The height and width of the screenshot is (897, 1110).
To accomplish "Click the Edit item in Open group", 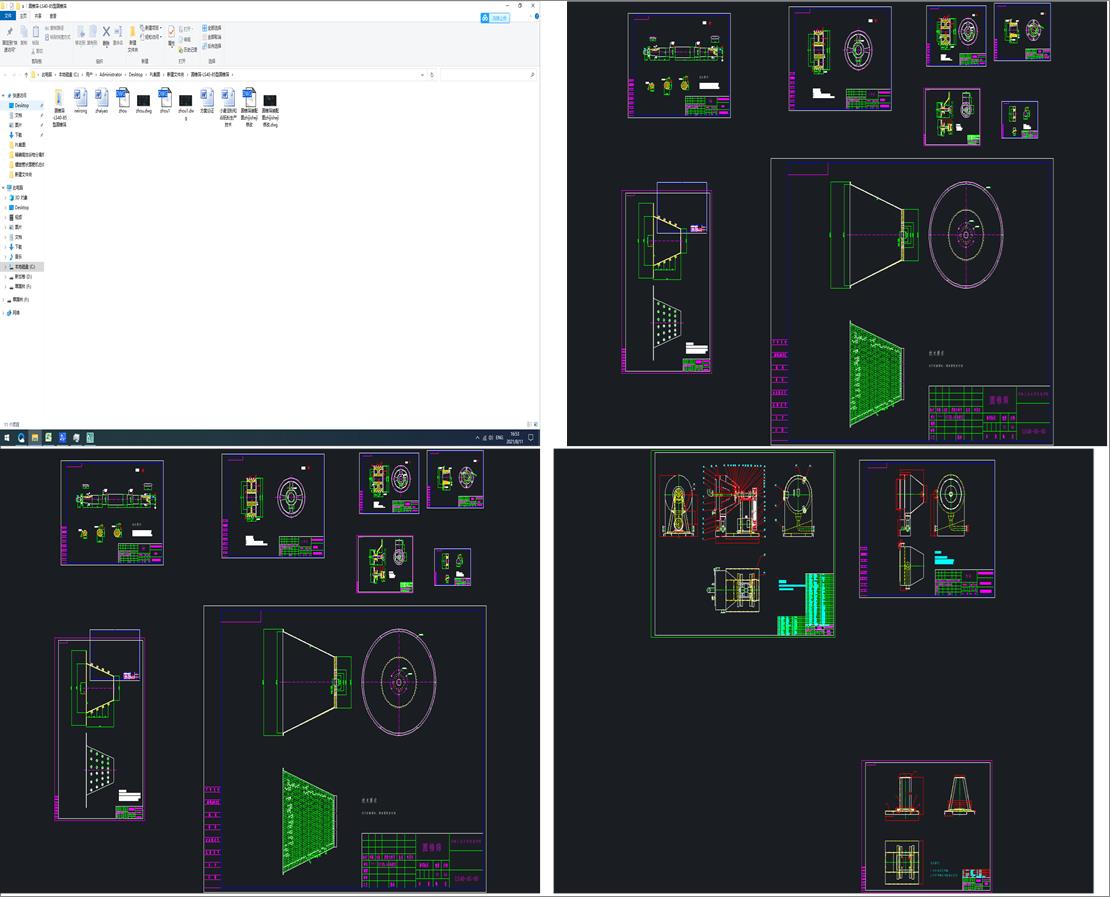I will coord(187,40).
